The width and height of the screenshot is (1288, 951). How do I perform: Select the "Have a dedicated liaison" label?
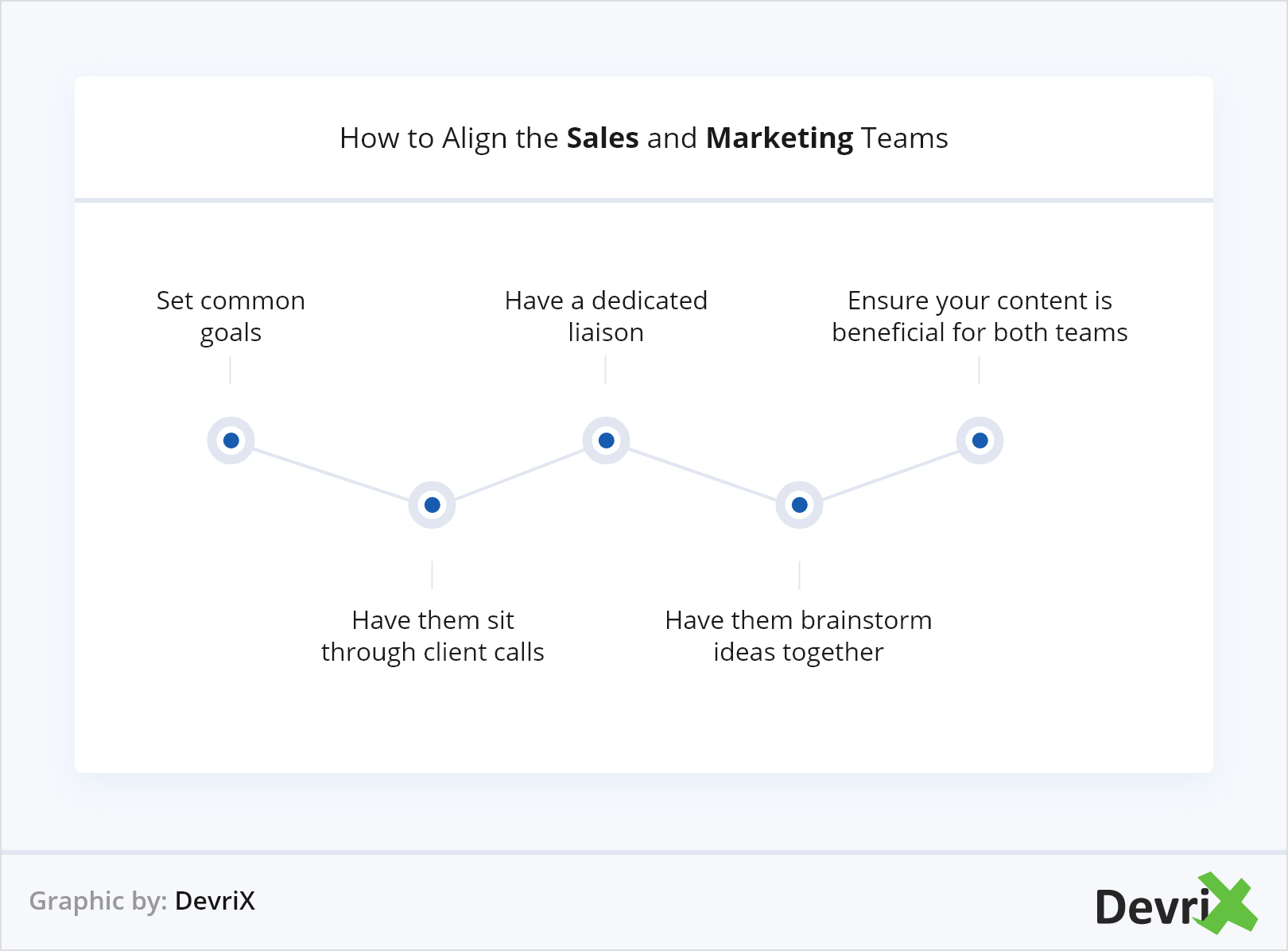pyautogui.click(x=606, y=316)
